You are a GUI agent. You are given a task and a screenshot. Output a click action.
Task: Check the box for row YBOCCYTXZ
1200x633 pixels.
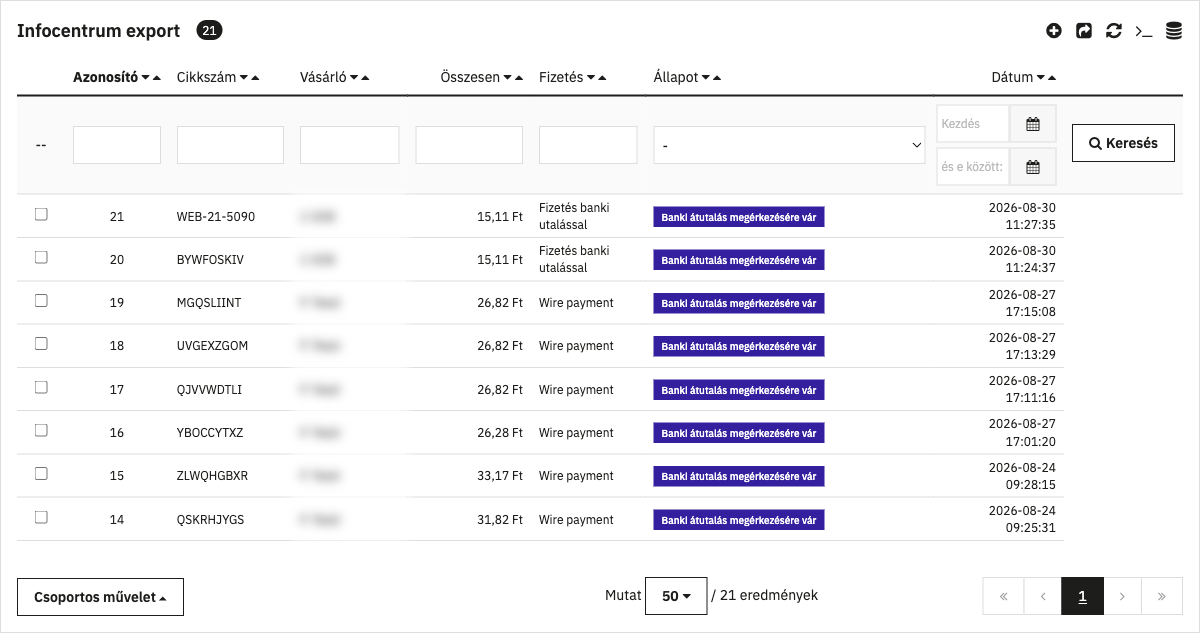(x=41, y=430)
